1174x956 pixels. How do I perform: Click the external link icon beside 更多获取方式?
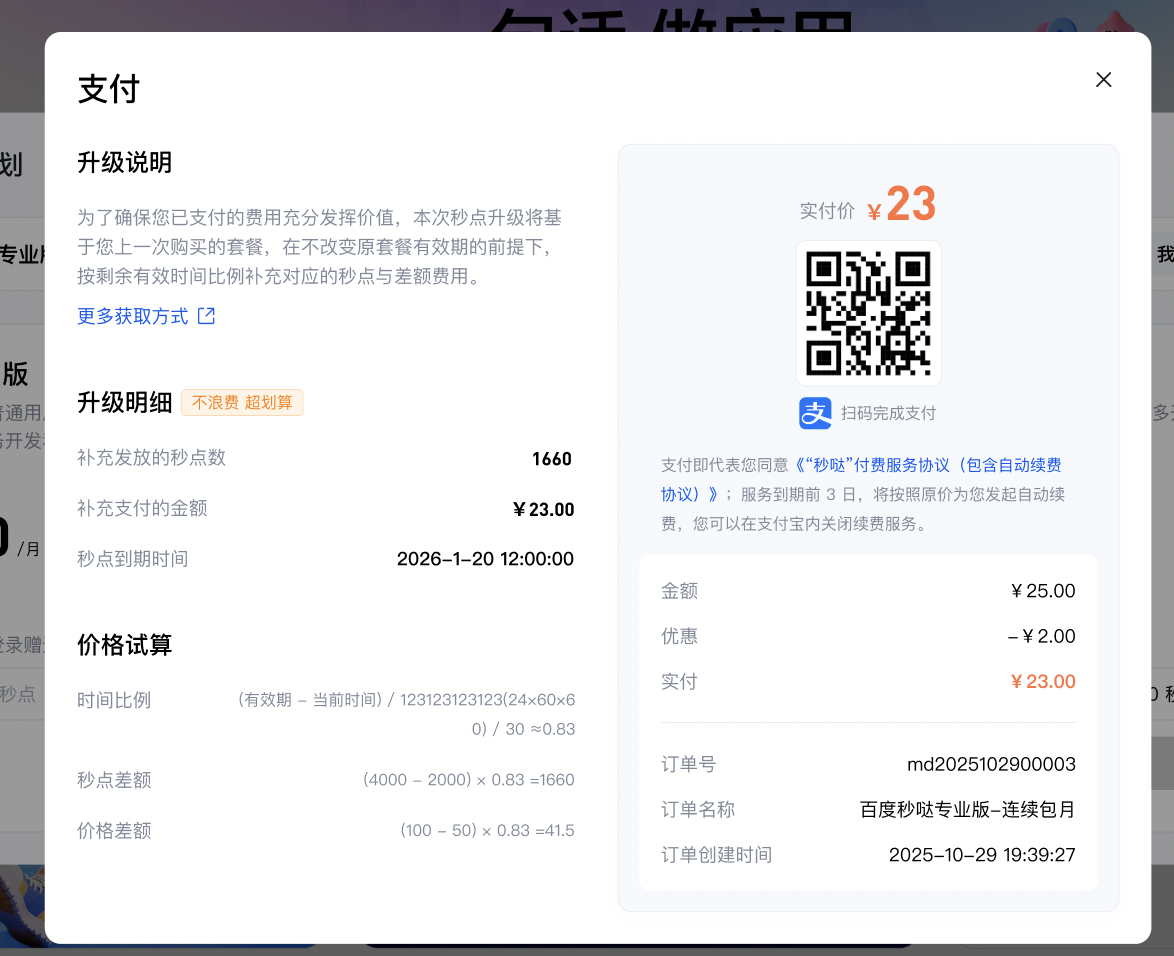[x=207, y=316]
